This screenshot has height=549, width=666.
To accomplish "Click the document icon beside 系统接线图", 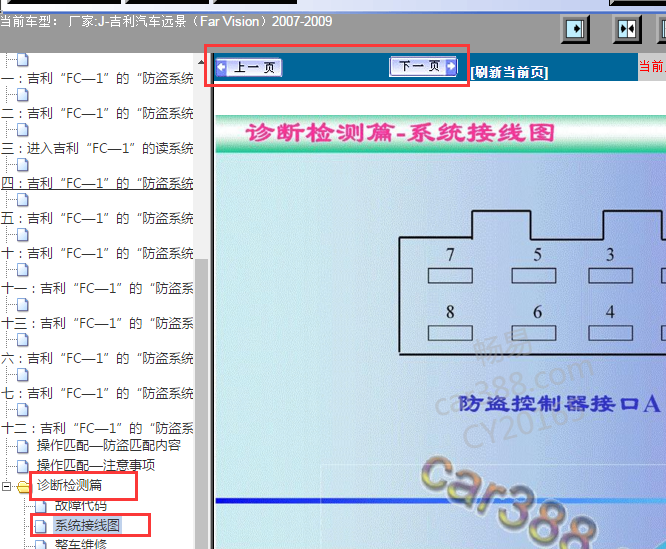I will [x=41, y=526].
